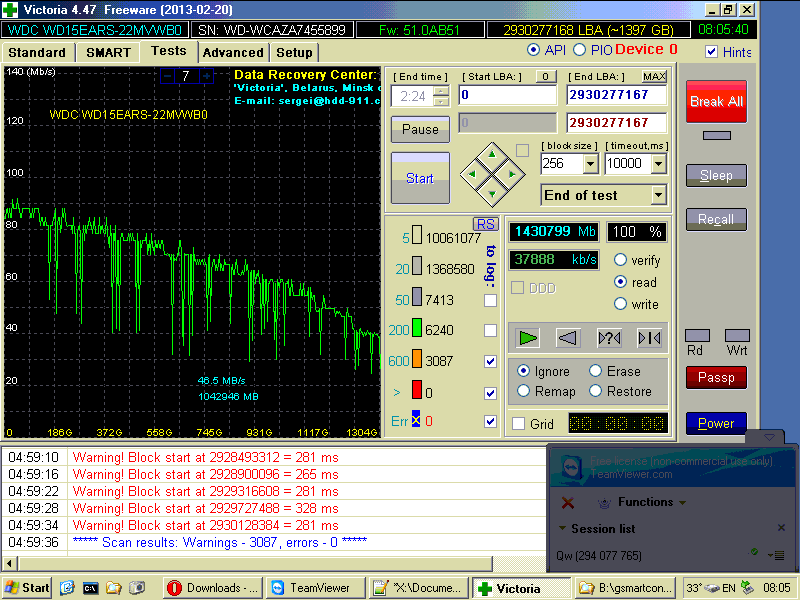Select the PIO radio button

580,50
